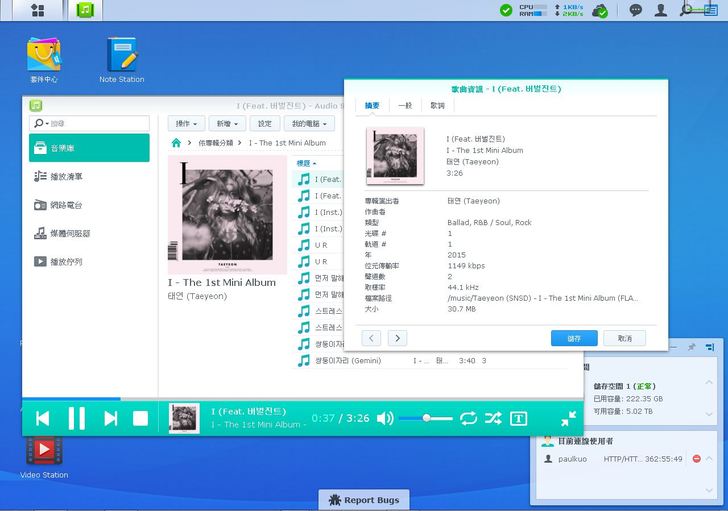This screenshot has height=511, width=728.
Task: Show lyrics with the T icon
Action: click(x=519, y=418)
